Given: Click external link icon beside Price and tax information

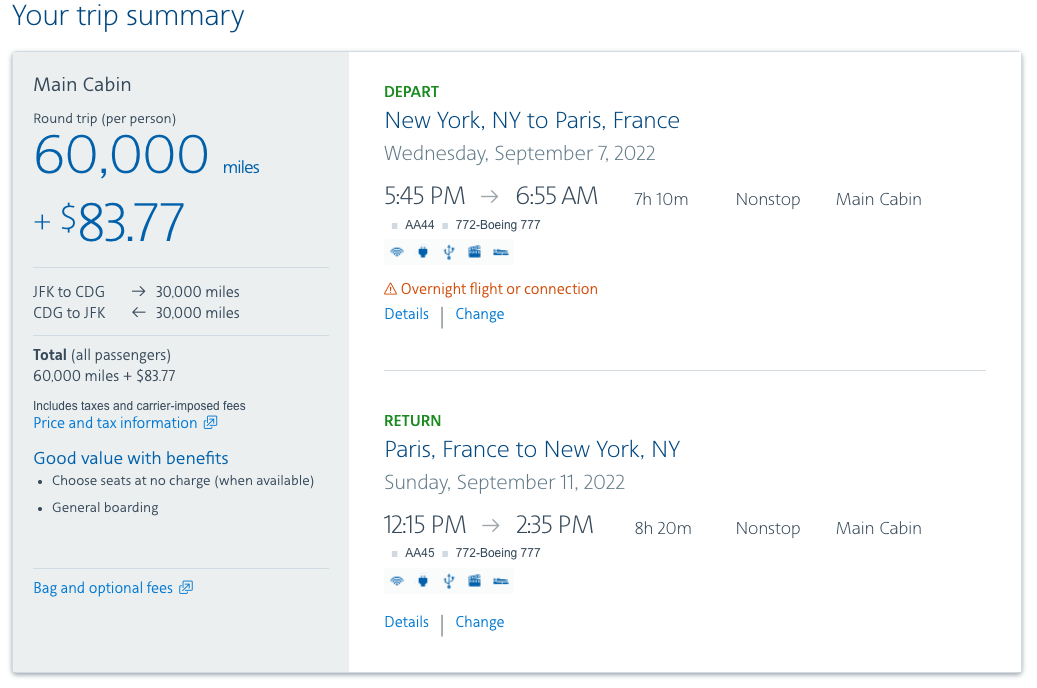Looking at the screenshot, I should coord(210,423).
